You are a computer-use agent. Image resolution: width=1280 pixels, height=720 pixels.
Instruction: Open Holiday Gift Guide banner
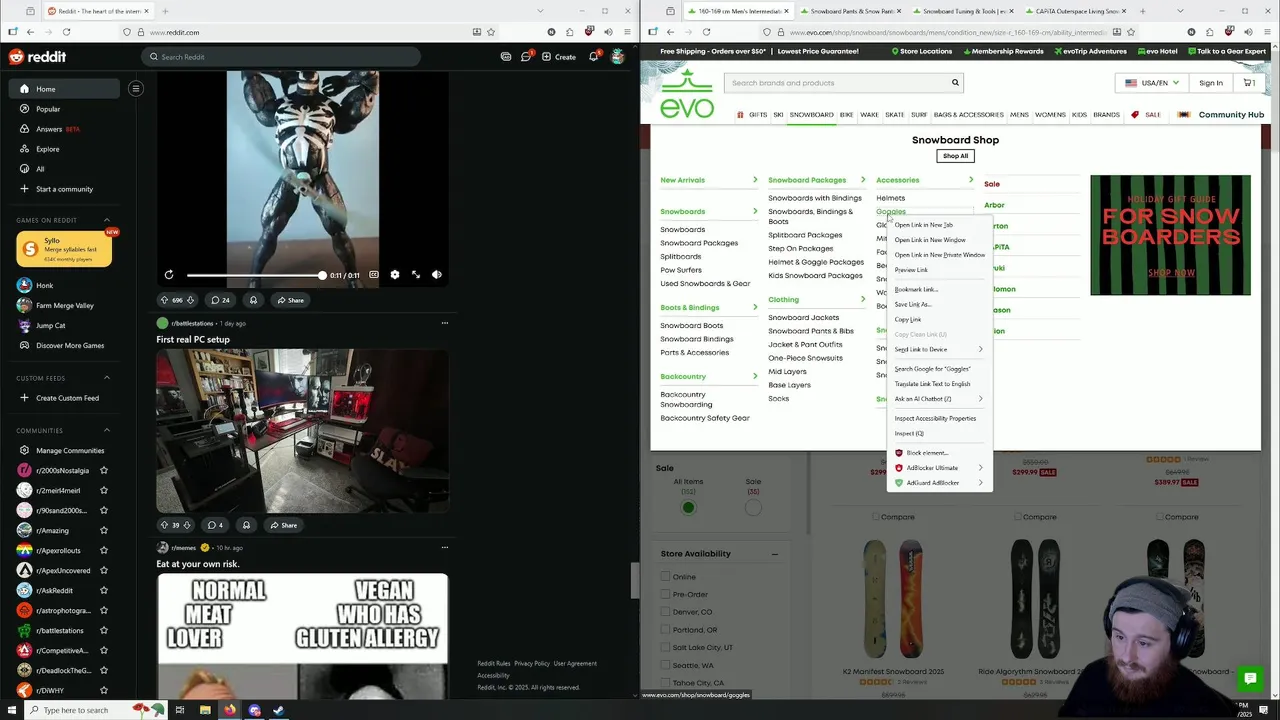(1170, 235)
